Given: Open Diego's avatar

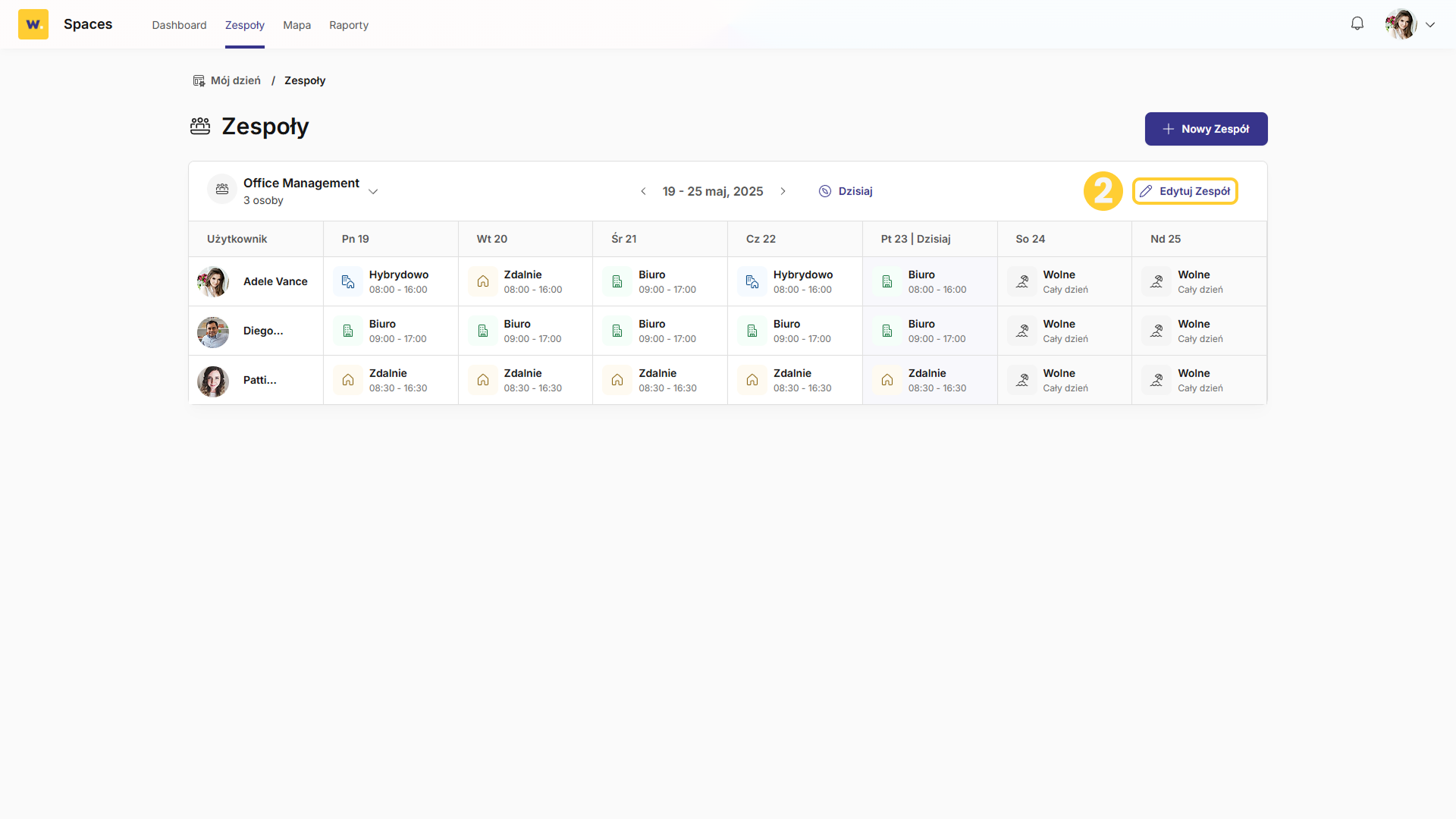Looking at the screenshot, I should 213,331.
